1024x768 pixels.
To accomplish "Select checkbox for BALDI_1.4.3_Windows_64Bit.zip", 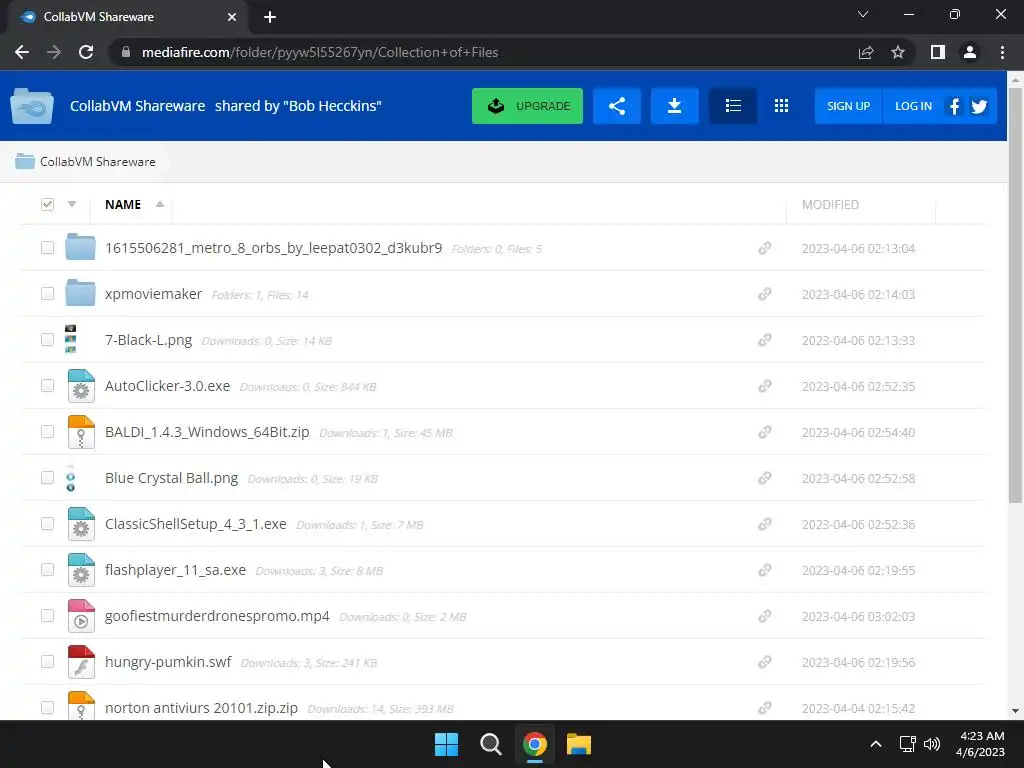I will [47, 432].
